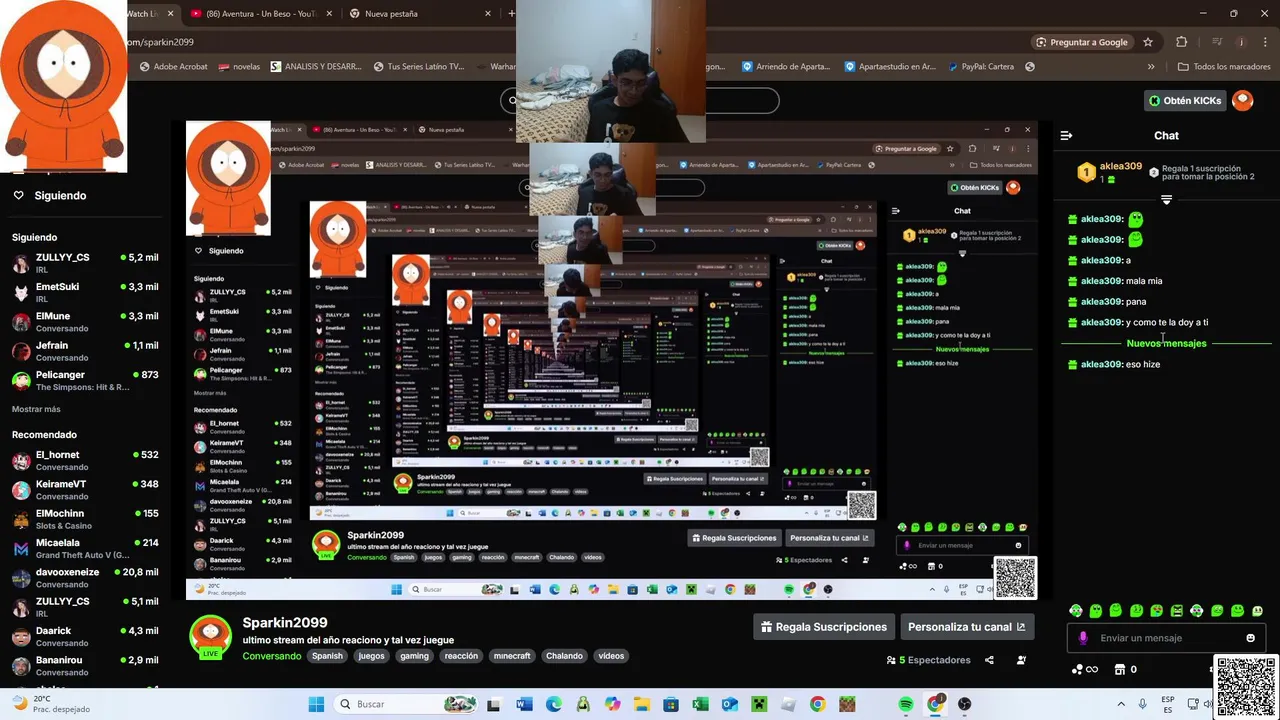Expand bookmarks overflow chevron

point(1151,67)
